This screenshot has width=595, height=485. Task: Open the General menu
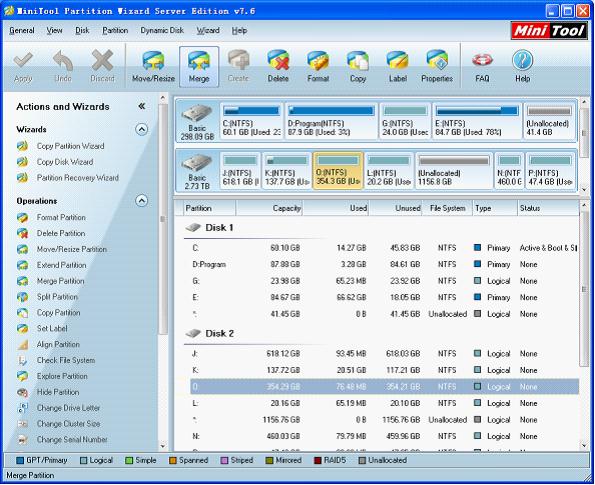22,30
